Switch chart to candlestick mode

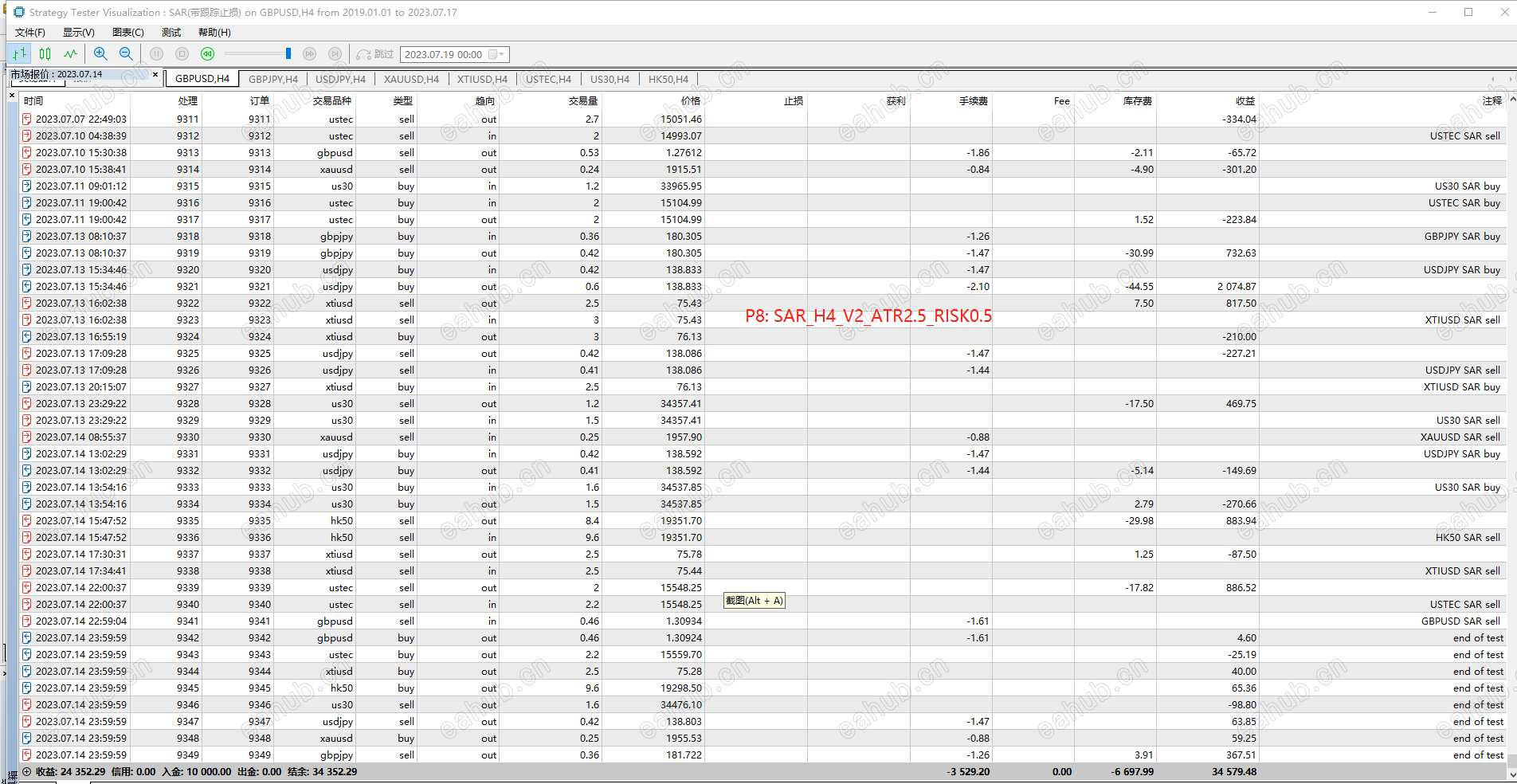[45, 53]
